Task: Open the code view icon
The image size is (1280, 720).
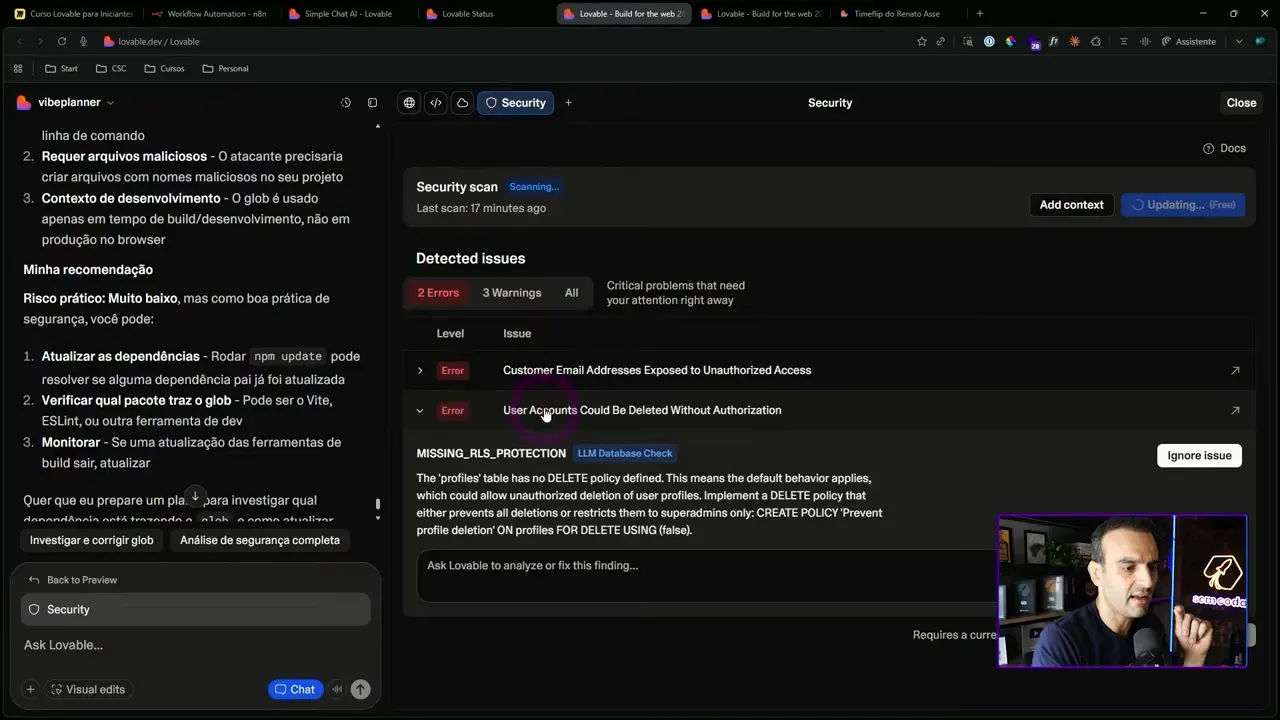Action: pos(436,102)
